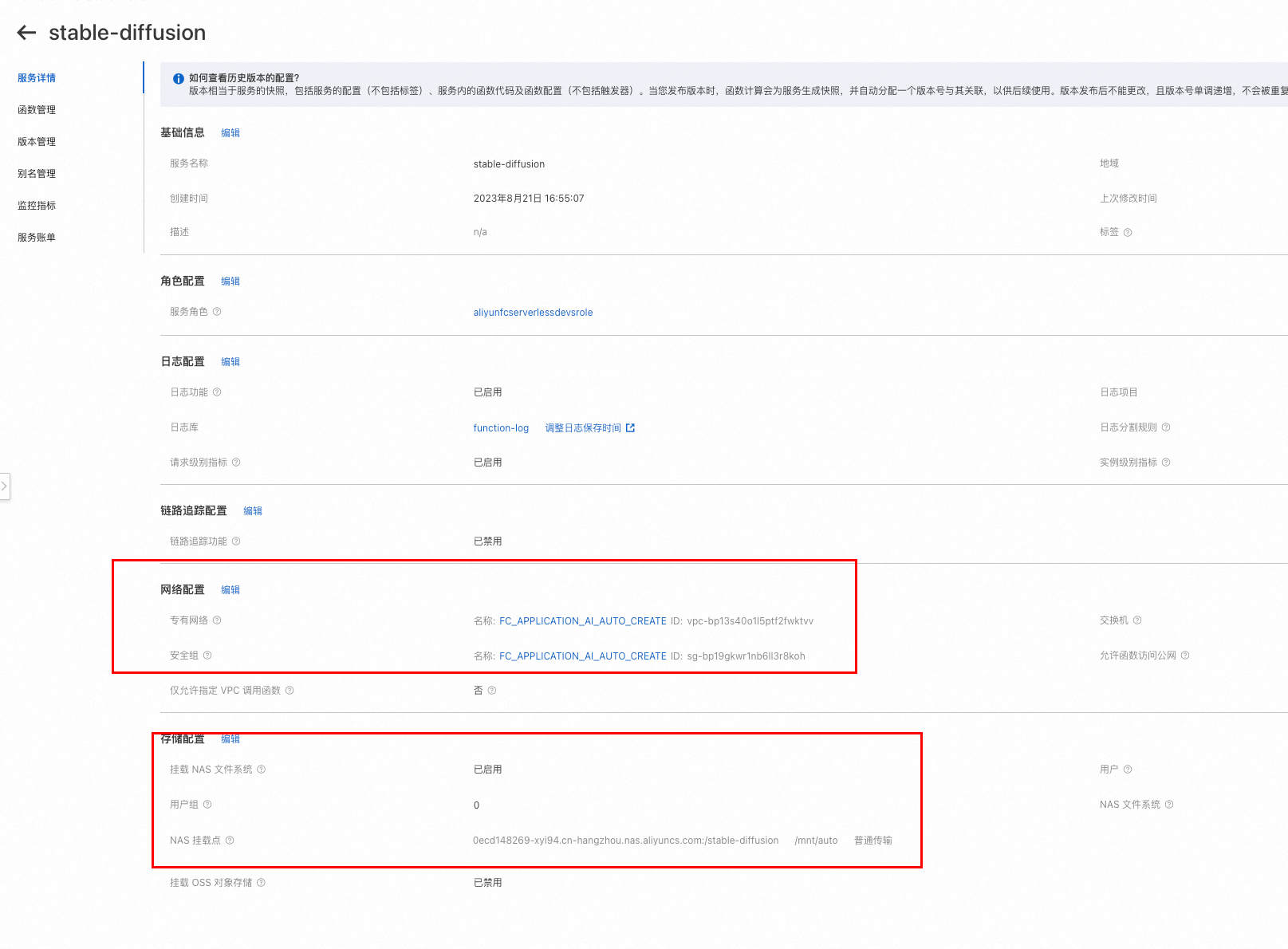Click the info icon in the version notice
Image resolution: width=1288 pixels, height=949 pixels.
(x=179, y=79)
